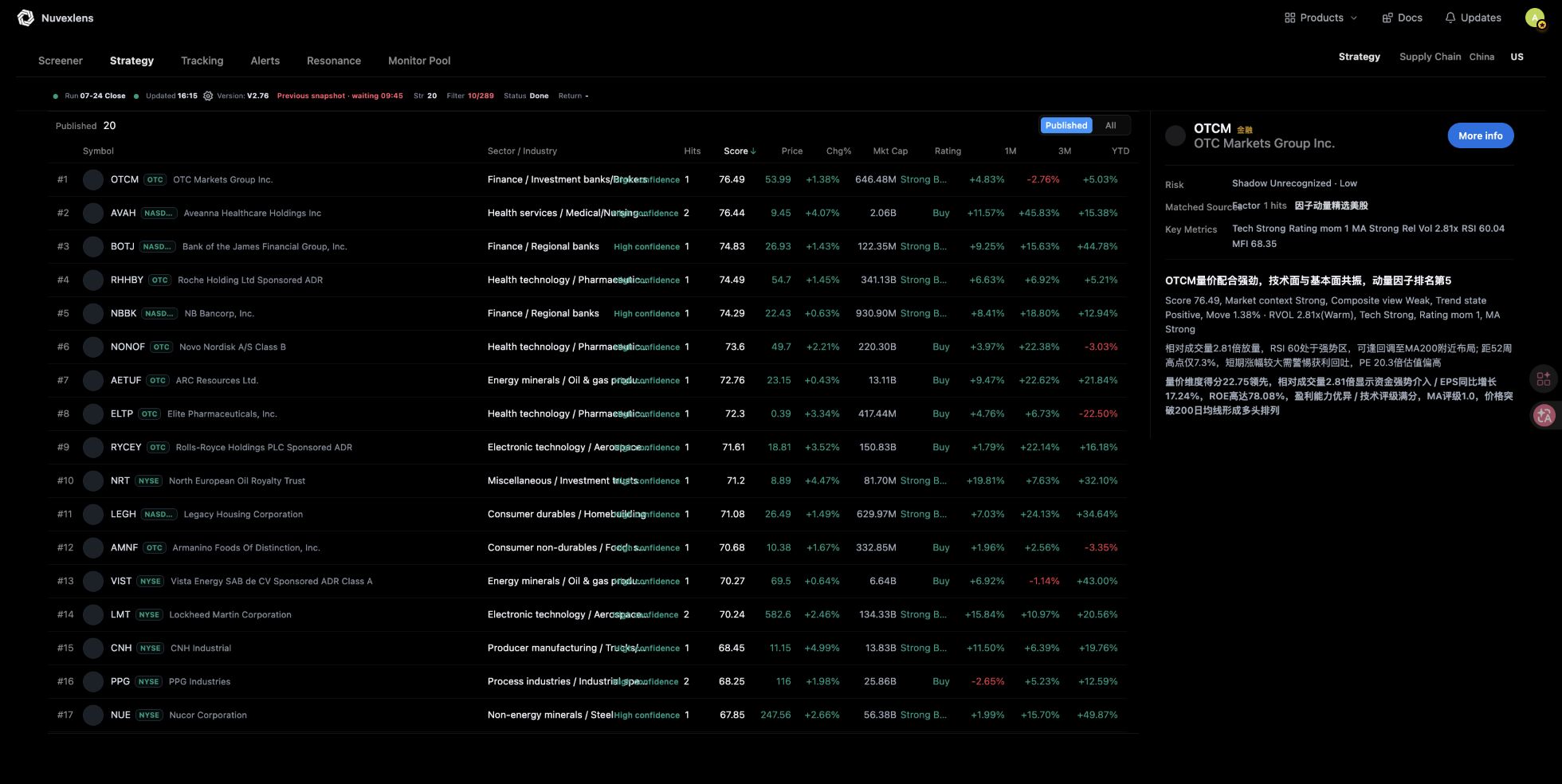Click the stock logo in the ELTP row
1562x784 pixels.
93,414
